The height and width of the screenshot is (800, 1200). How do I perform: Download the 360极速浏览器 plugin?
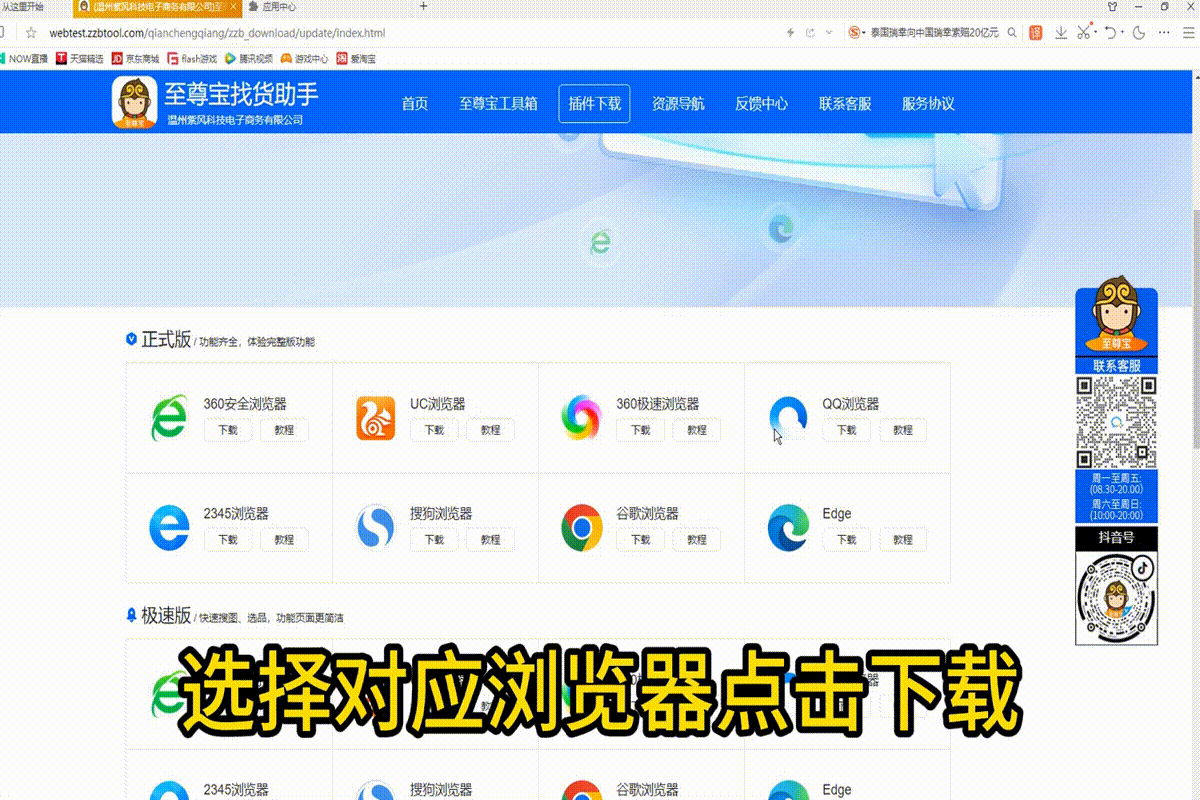pyautogui.click(x=640, y=430)
